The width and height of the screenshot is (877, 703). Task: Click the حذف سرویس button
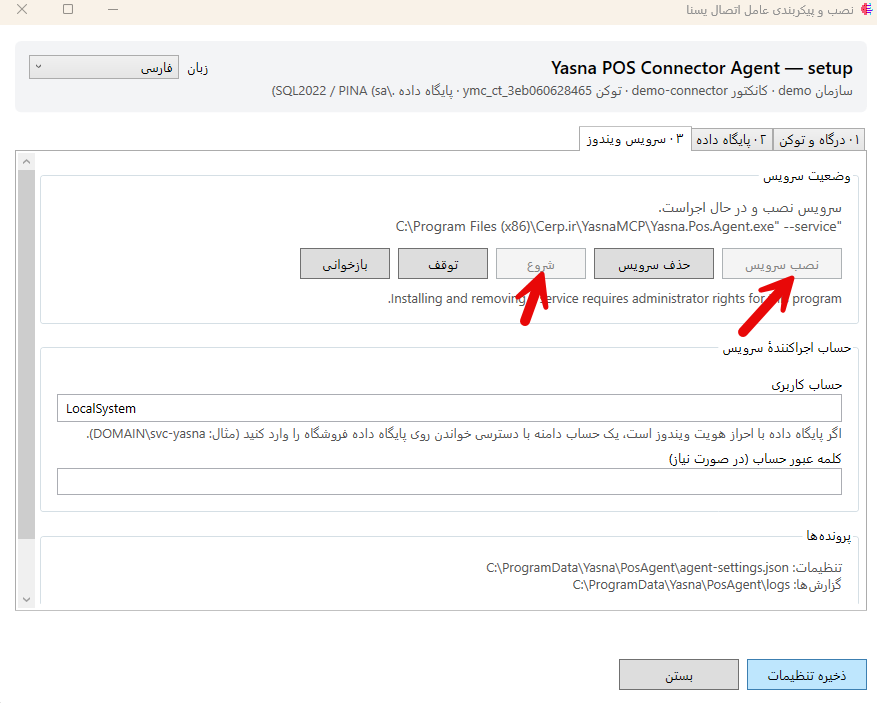pos(653,264)
